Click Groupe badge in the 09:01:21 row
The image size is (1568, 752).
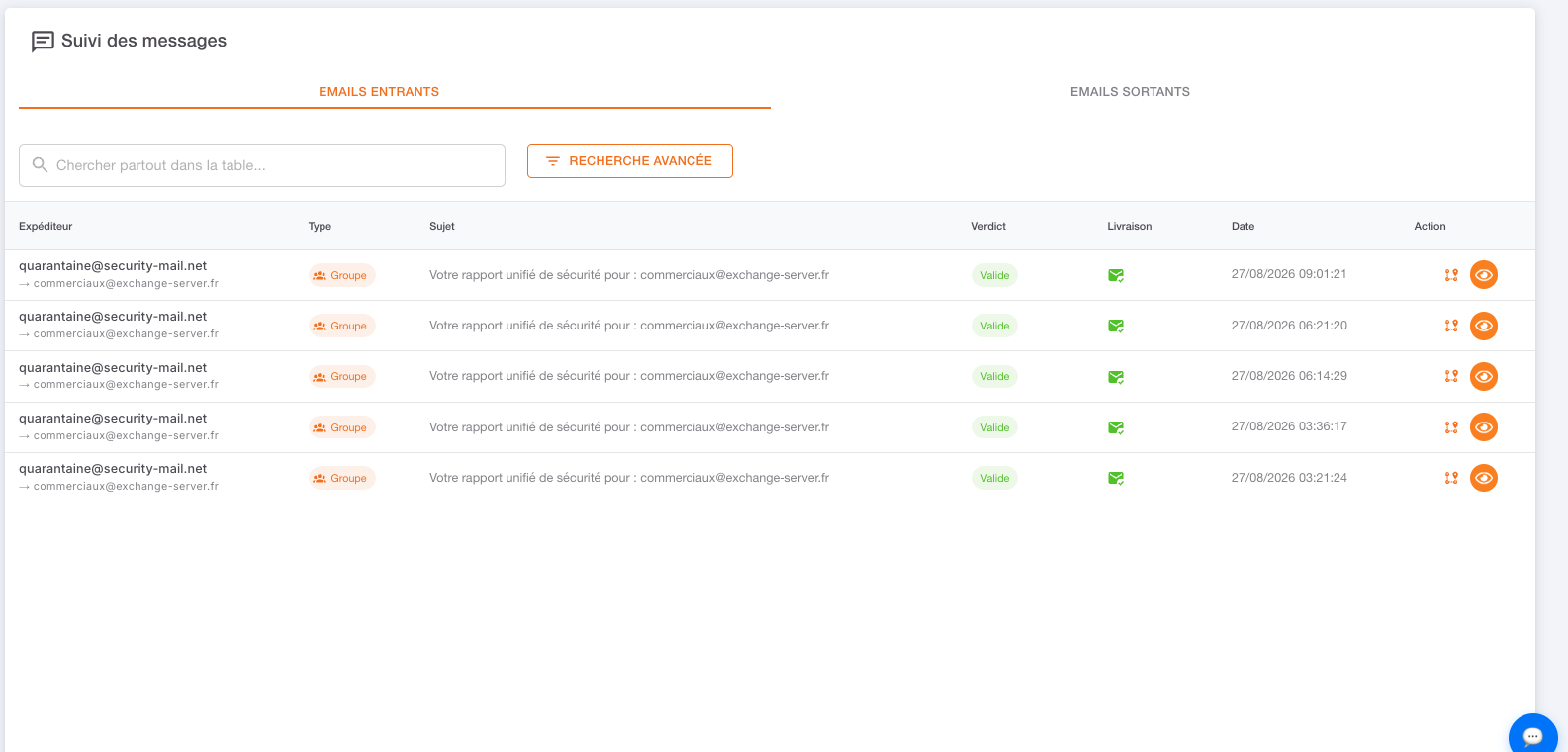coord(341,275)
